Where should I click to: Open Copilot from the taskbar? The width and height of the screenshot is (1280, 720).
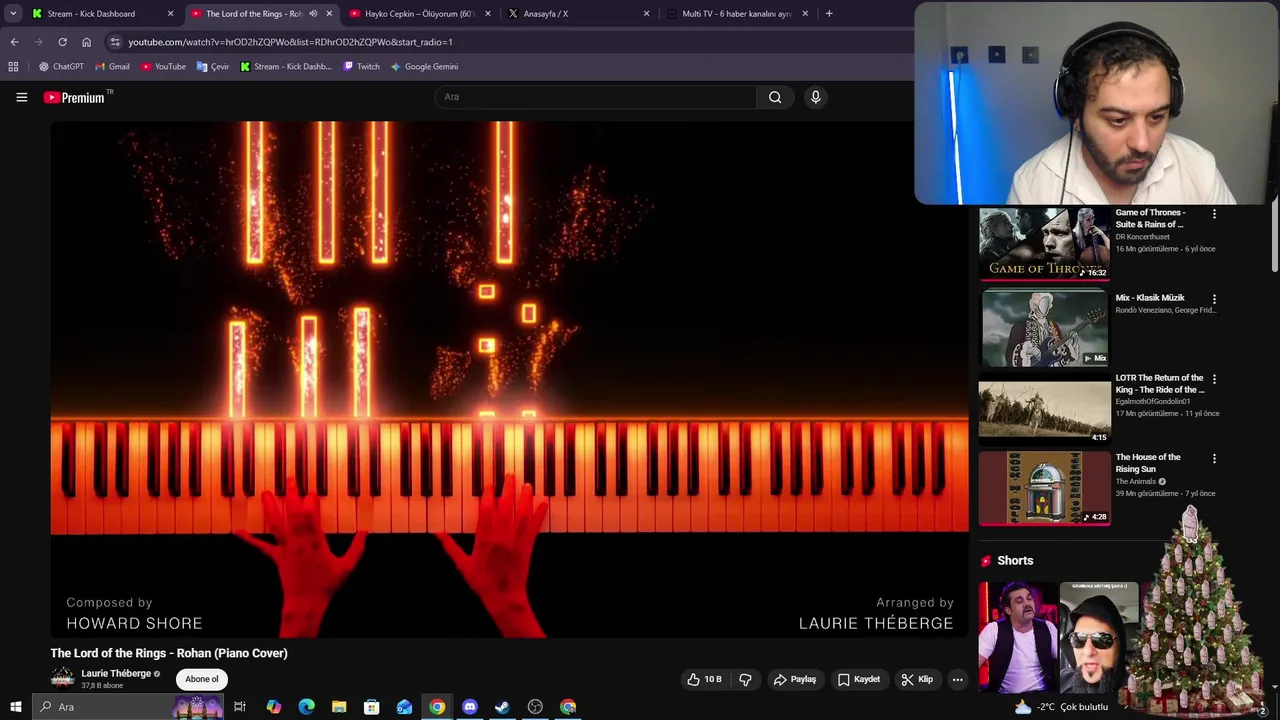click(273, 707)
